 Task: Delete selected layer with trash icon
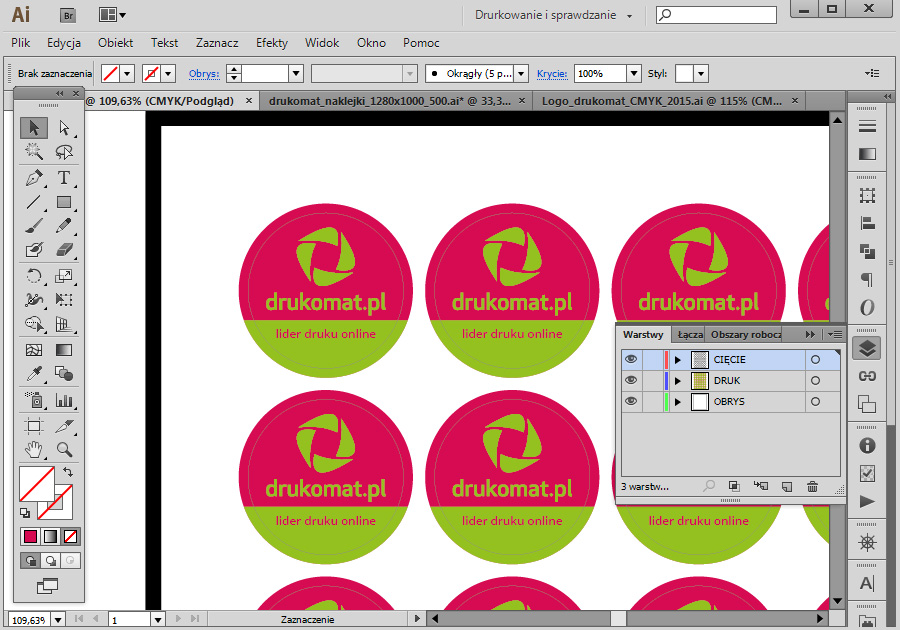812,487
